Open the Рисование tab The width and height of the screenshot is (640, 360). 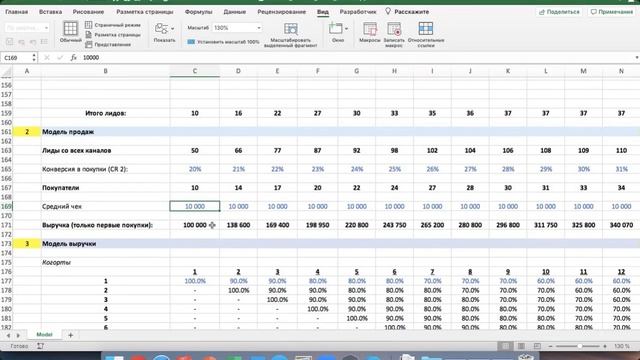pos(88,12)
